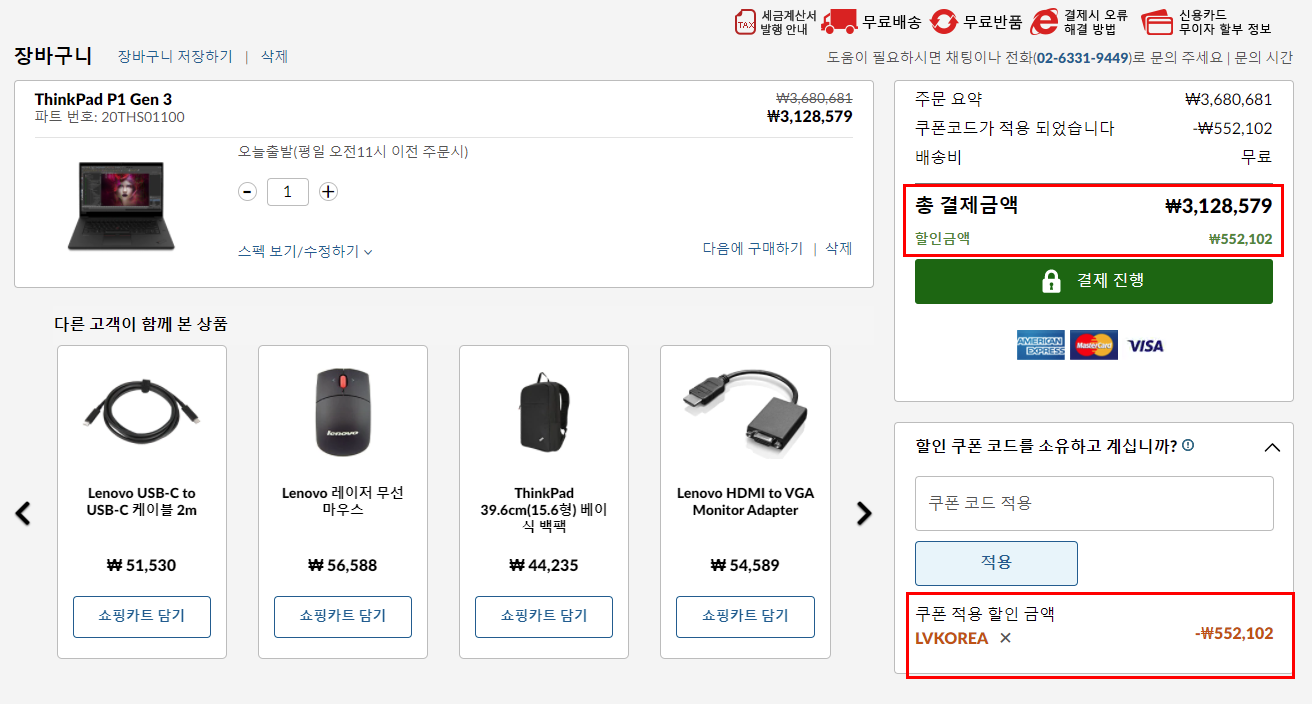Click the lock icon on the checkout button
1312x704 pixels.
[x=1051, y=281]
